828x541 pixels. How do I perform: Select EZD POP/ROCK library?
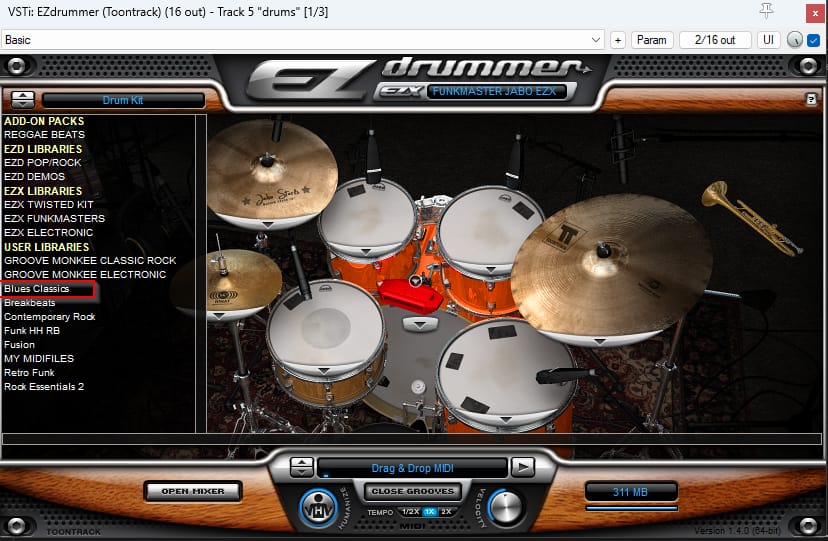tap(43, 163)
